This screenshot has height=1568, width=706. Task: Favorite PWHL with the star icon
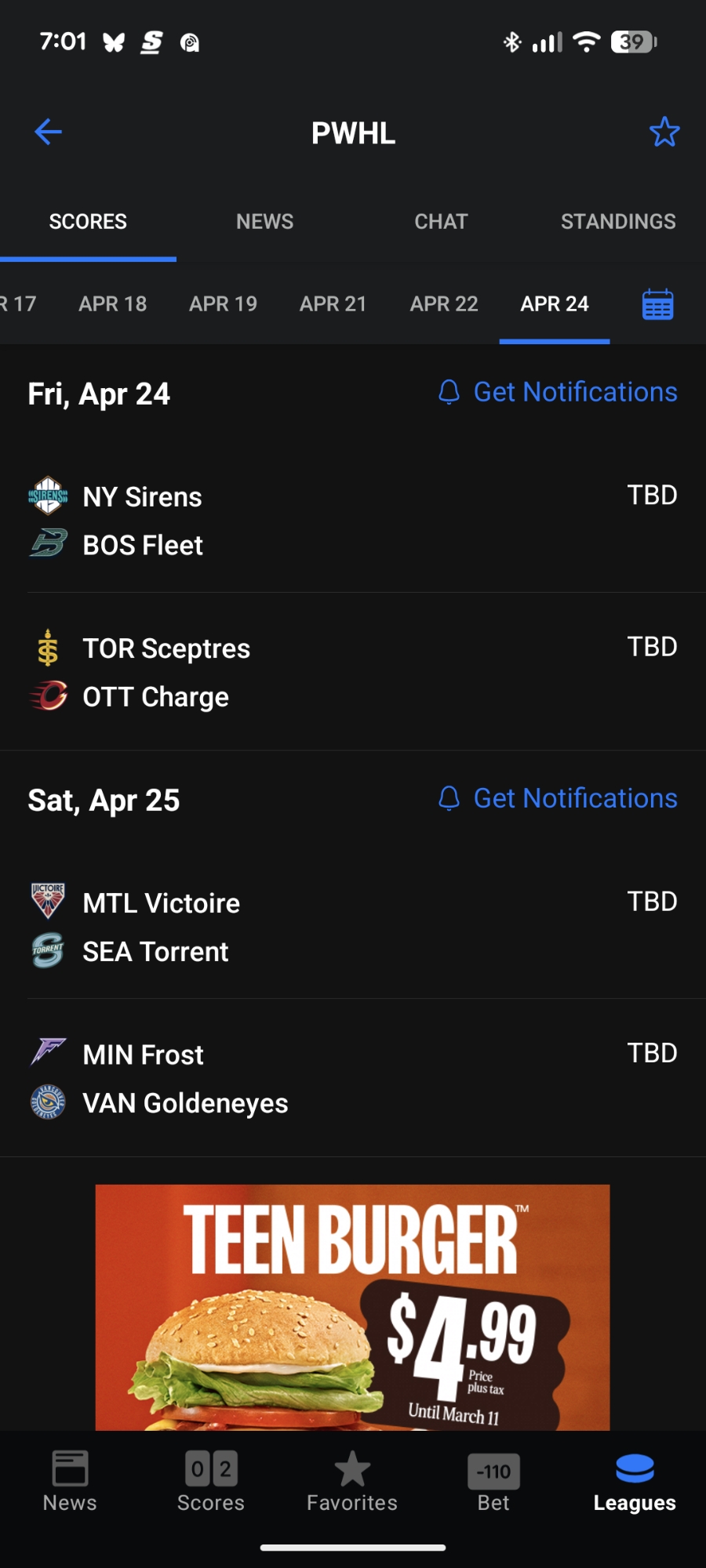click(664, 132)
